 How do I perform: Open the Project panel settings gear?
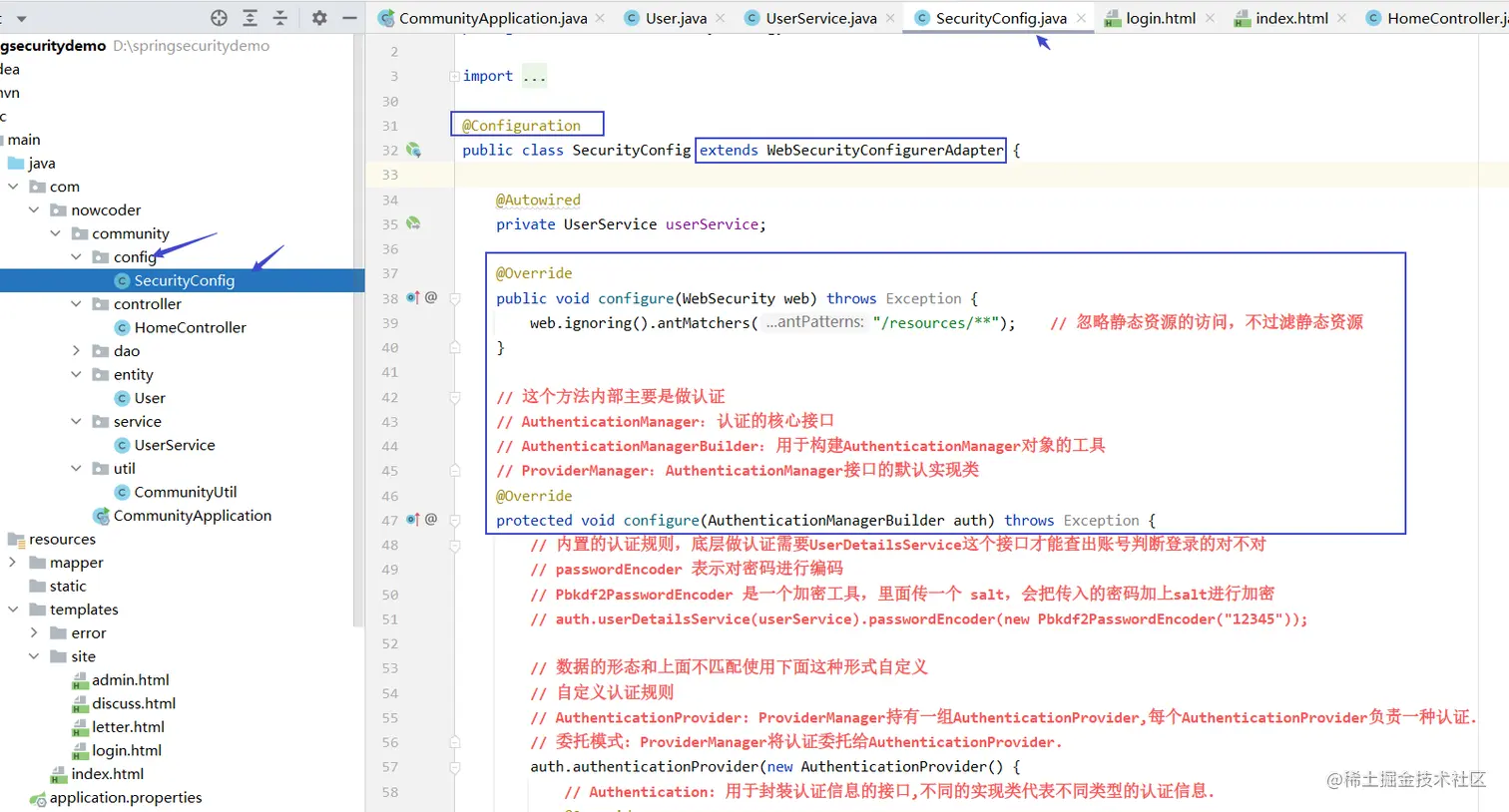319,18
